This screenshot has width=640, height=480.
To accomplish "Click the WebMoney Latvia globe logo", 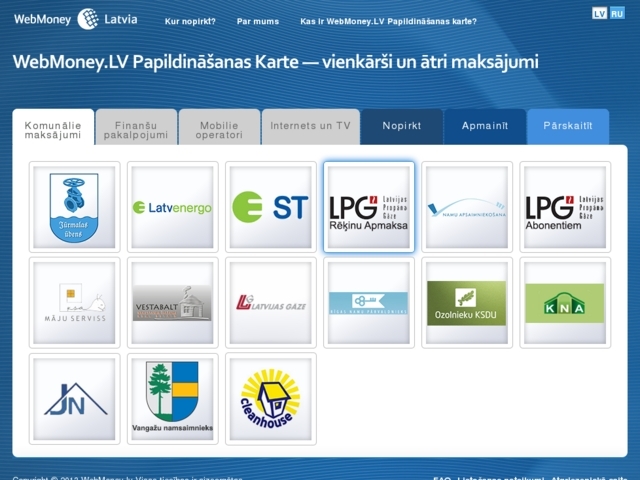I will tap(88, 19).
